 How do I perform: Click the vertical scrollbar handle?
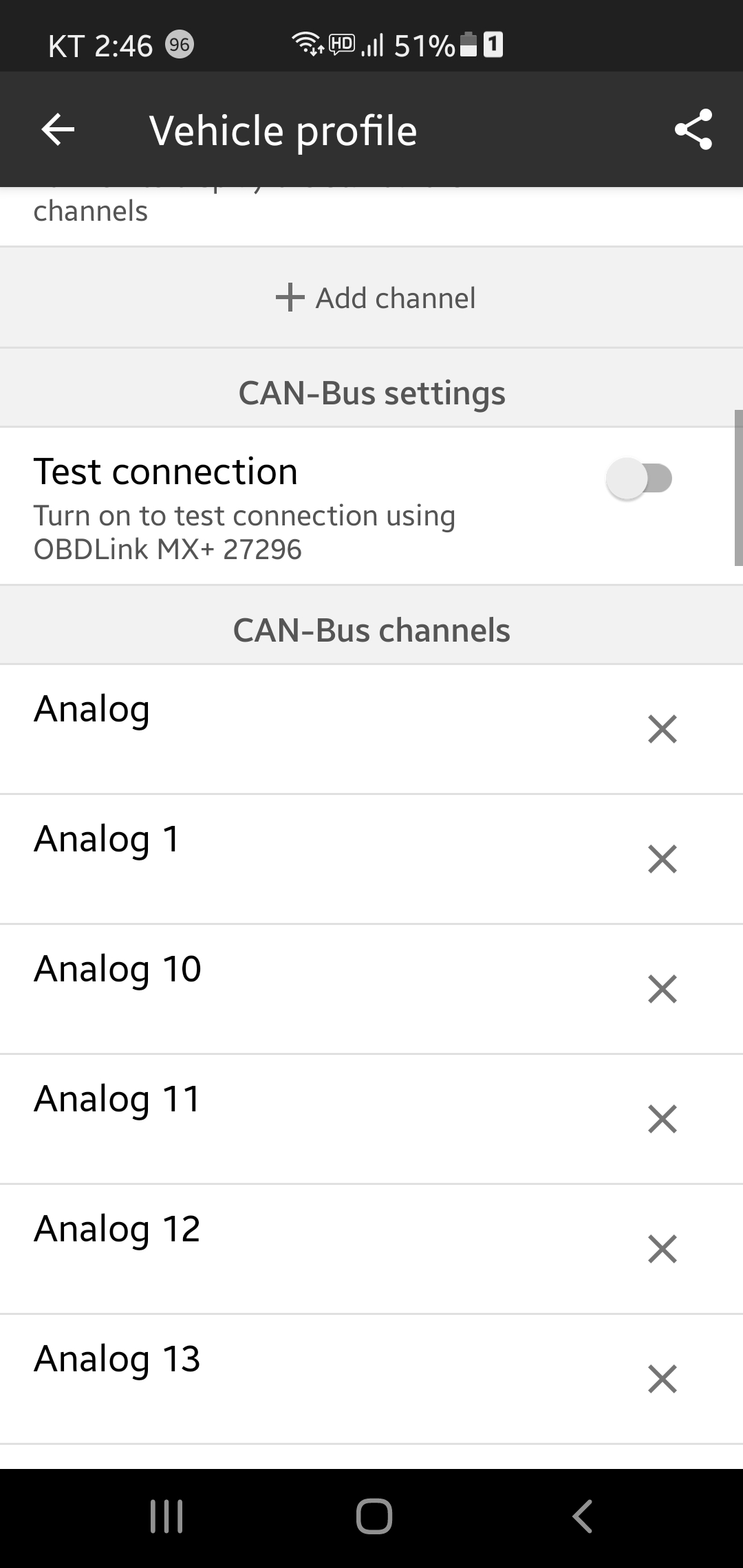click(739, 488)
